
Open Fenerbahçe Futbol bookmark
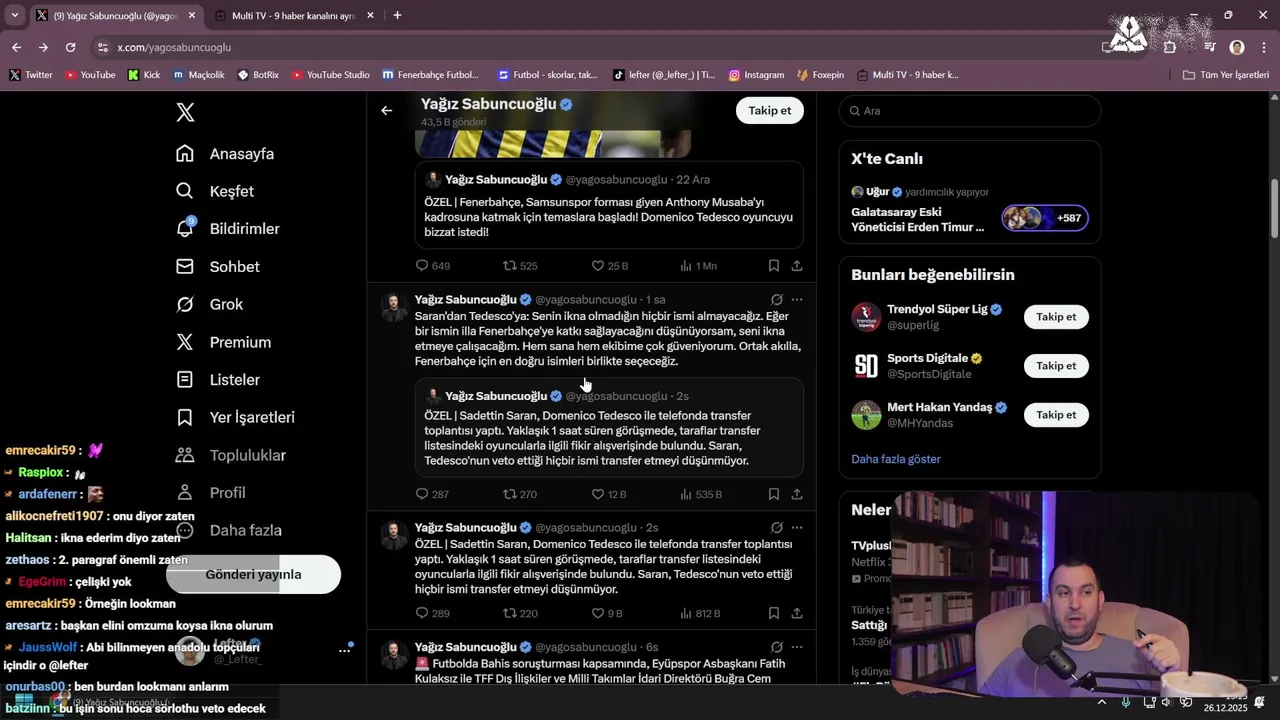431,75
